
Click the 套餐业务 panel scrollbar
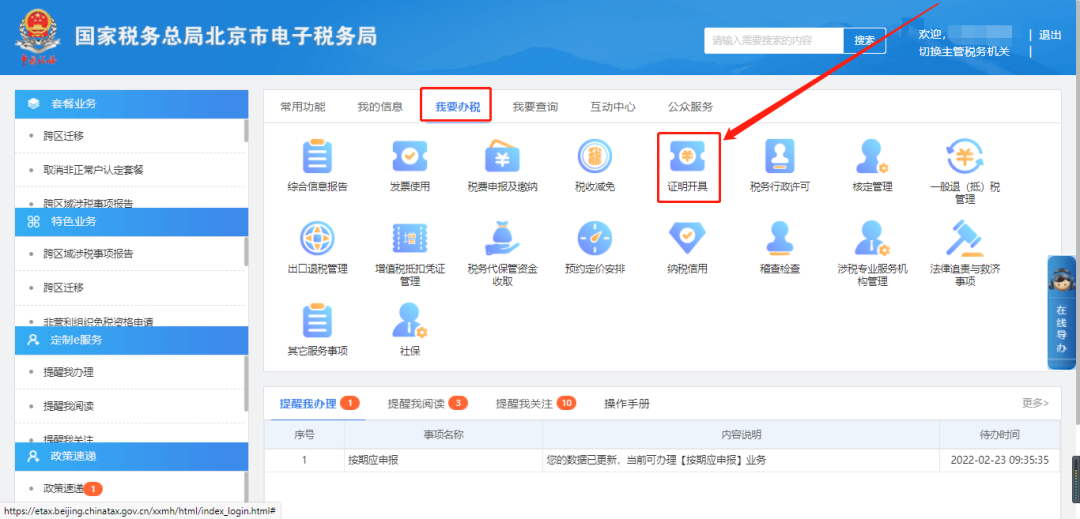point(246,130)
